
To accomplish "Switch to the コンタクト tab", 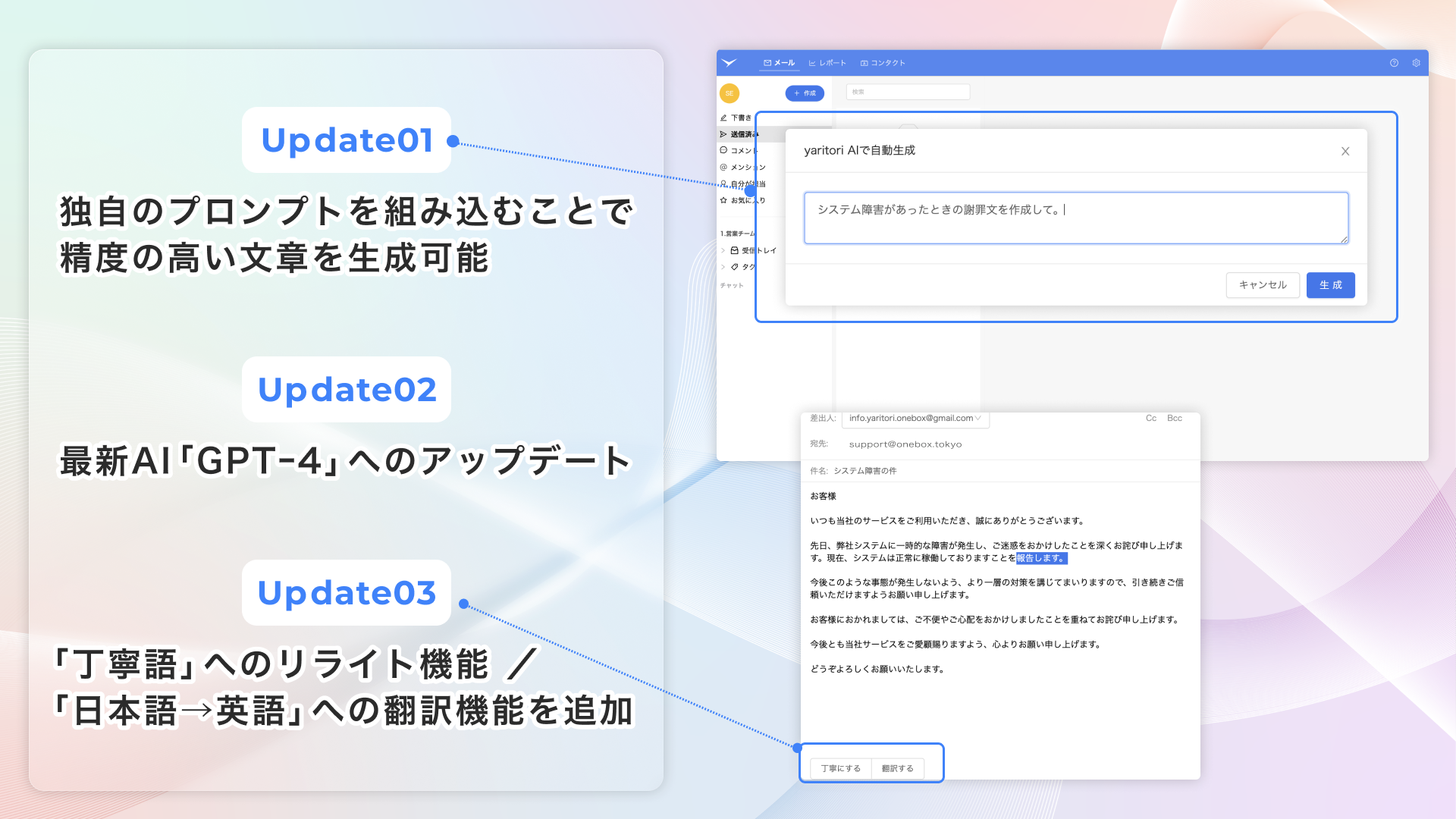I will tap(883, 63).
